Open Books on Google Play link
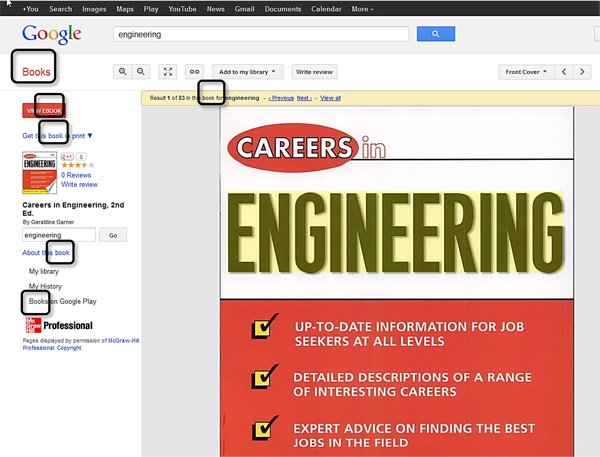 tap(62, 302)
